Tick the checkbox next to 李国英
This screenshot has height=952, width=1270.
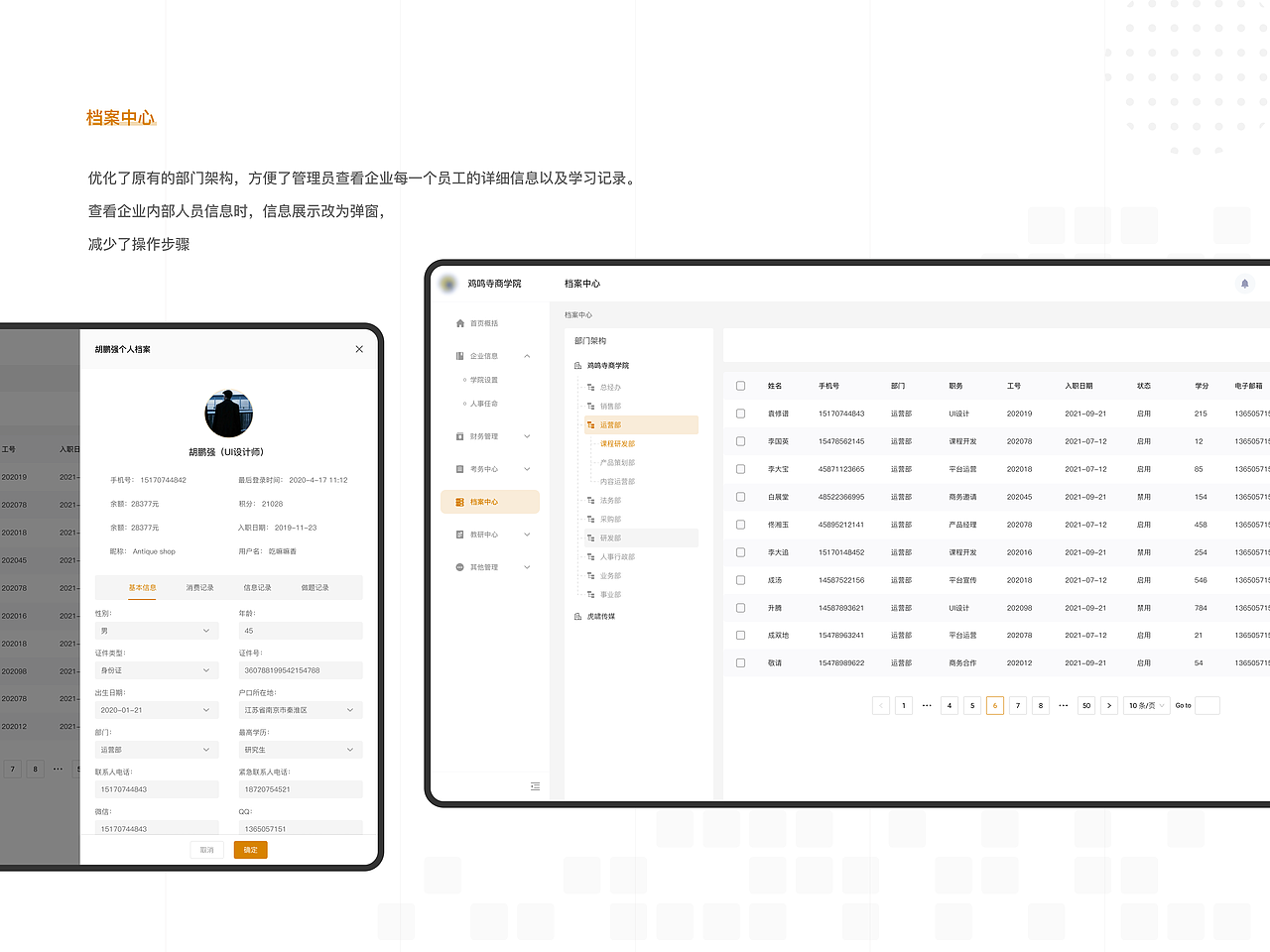pos(740,441)
